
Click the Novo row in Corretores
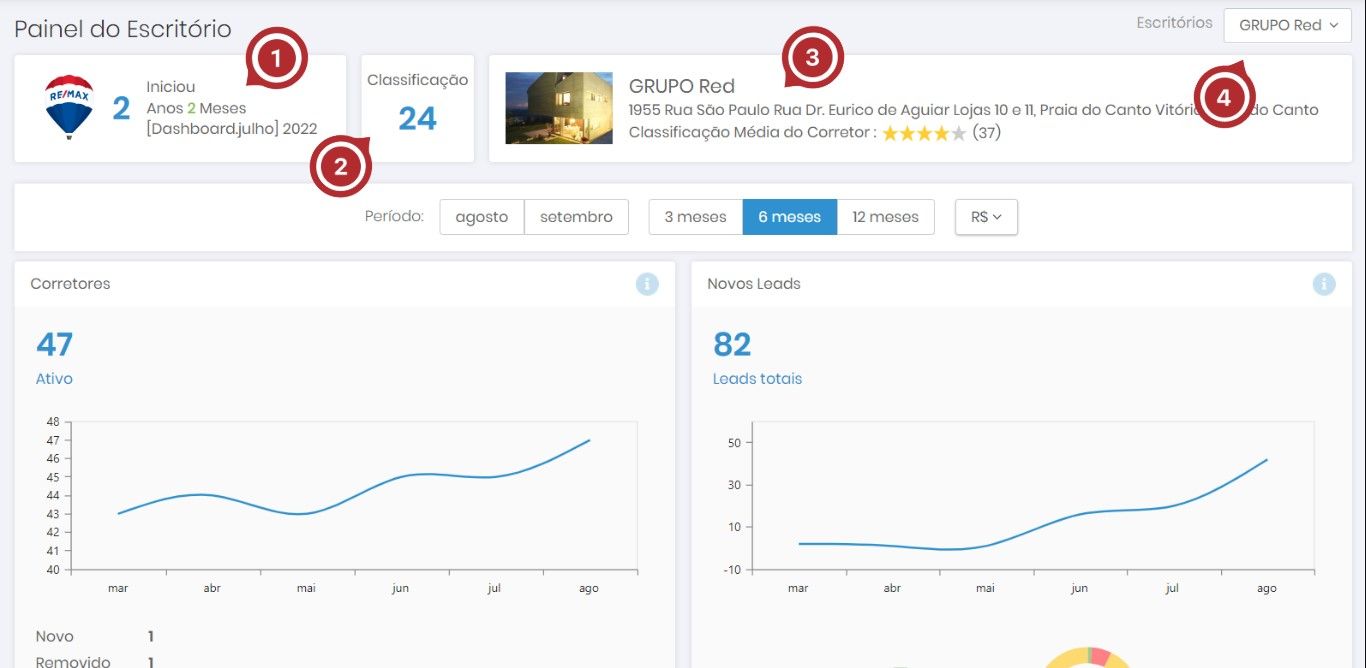94,637
